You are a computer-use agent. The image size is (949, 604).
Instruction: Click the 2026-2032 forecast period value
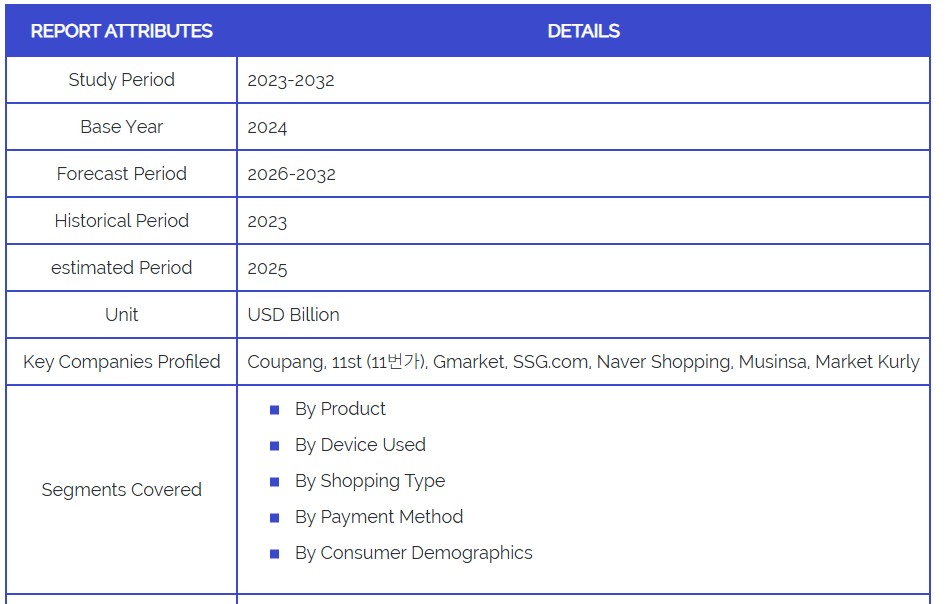coord(291,175)
